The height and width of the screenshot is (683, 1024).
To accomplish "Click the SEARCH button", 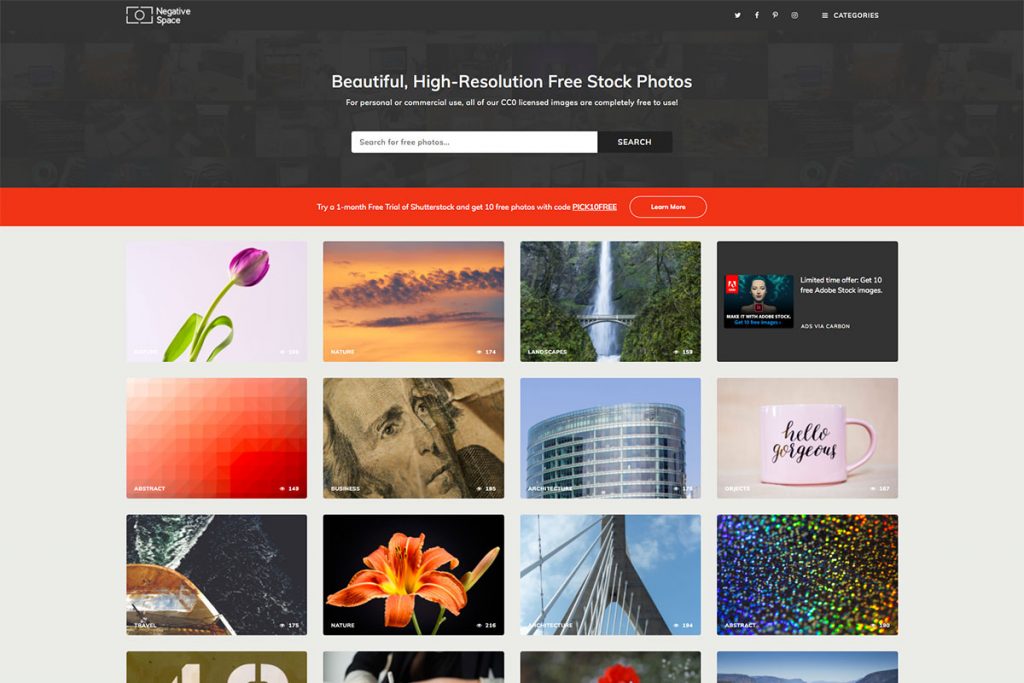I will [x=635, y=142].
